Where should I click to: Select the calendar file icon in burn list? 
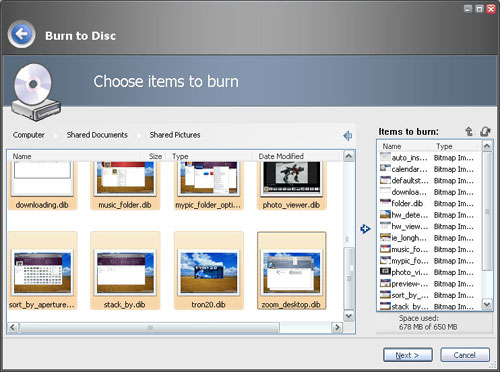point(385,169)
